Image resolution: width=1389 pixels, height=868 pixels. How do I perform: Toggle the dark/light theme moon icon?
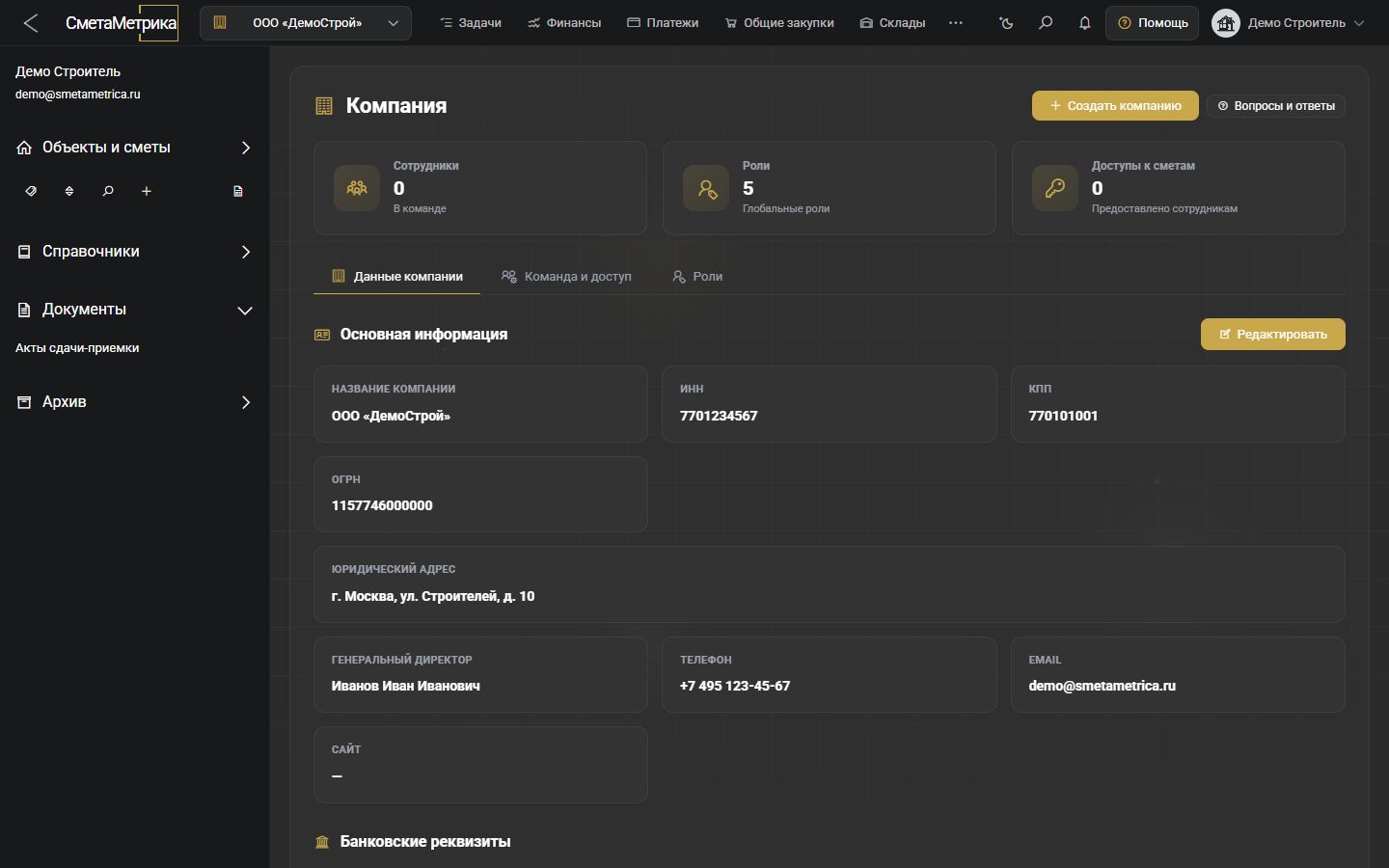tap(1007, 23)
